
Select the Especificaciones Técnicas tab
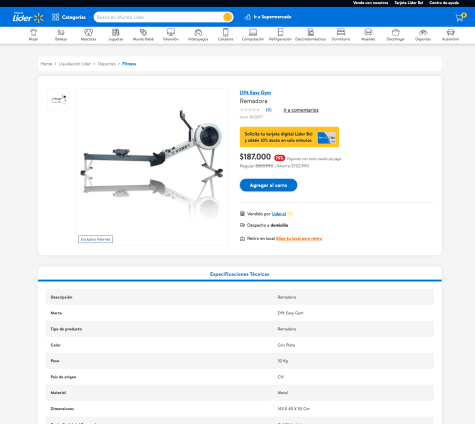(x=240, y=274)
